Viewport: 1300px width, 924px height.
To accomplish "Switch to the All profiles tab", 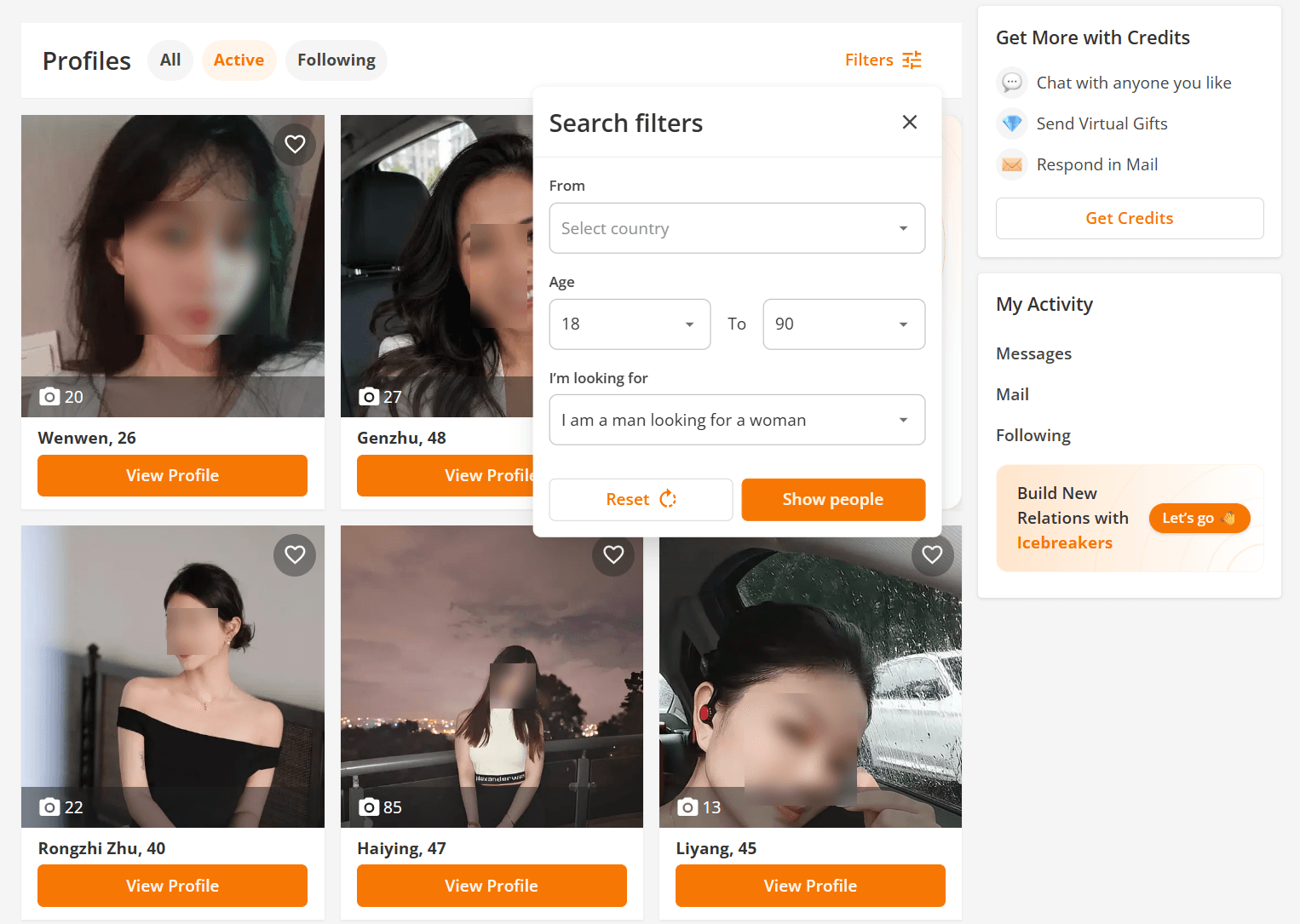I will click(x=170, y=60).
